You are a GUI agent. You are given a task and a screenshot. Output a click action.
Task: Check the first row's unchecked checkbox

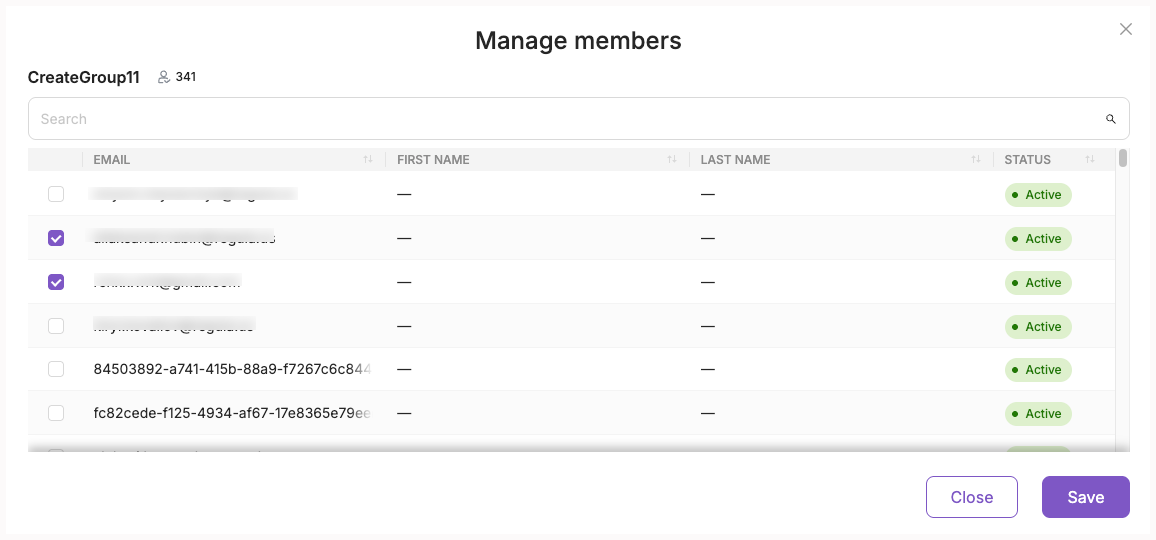point(56,194)
